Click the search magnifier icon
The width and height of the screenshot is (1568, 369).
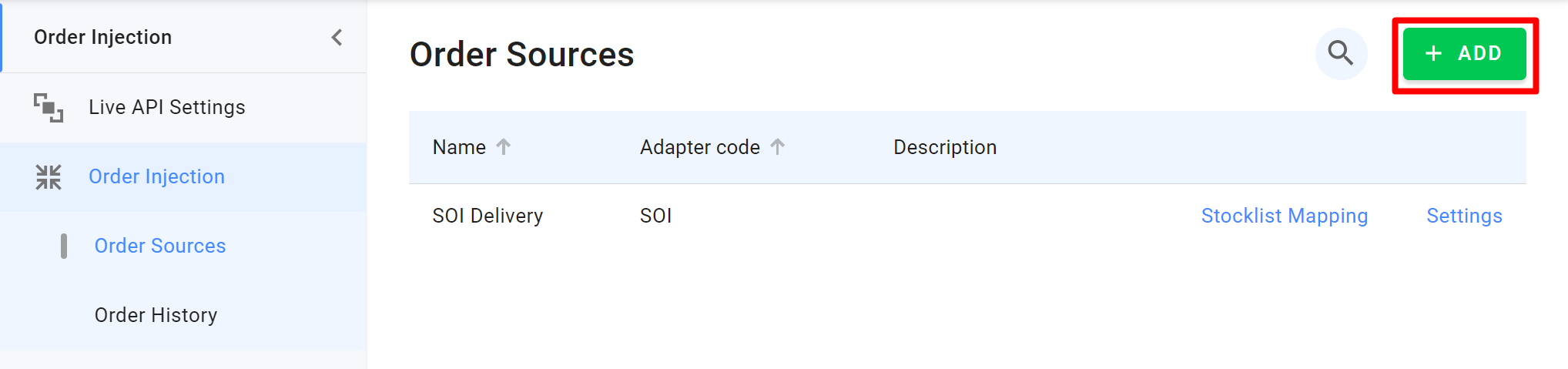tap(1341, 53)
